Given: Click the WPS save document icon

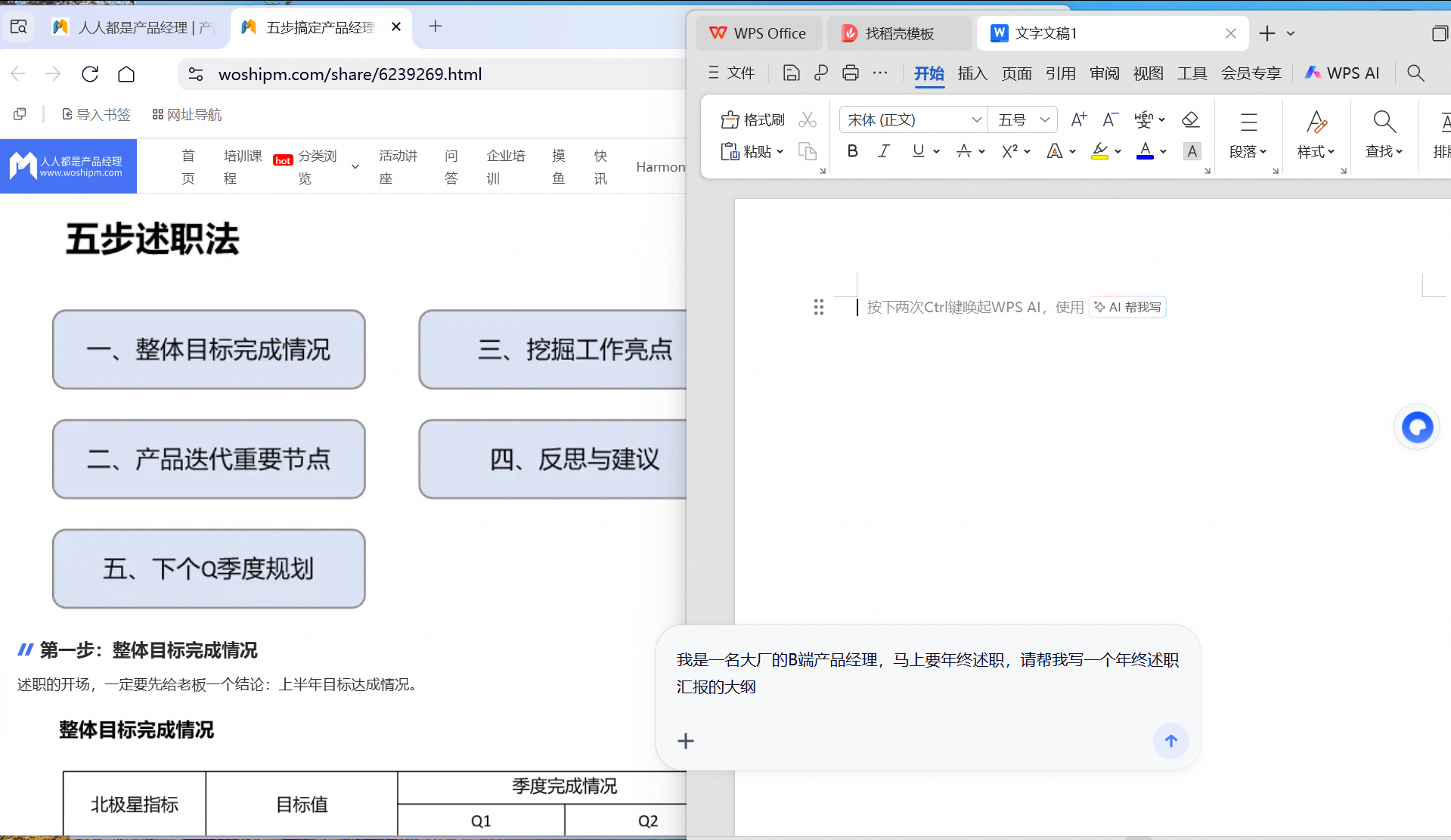Looking at the screenshot, I should [791, 73].
